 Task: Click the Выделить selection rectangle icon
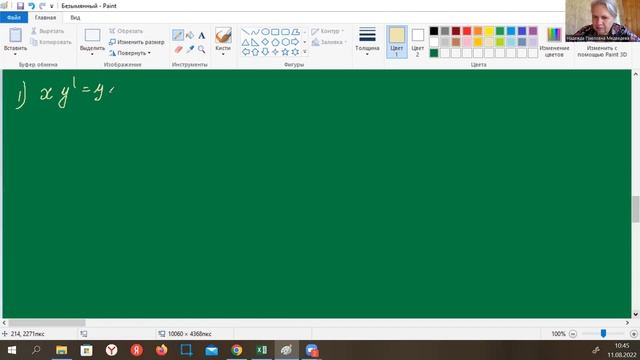(92, 36)
